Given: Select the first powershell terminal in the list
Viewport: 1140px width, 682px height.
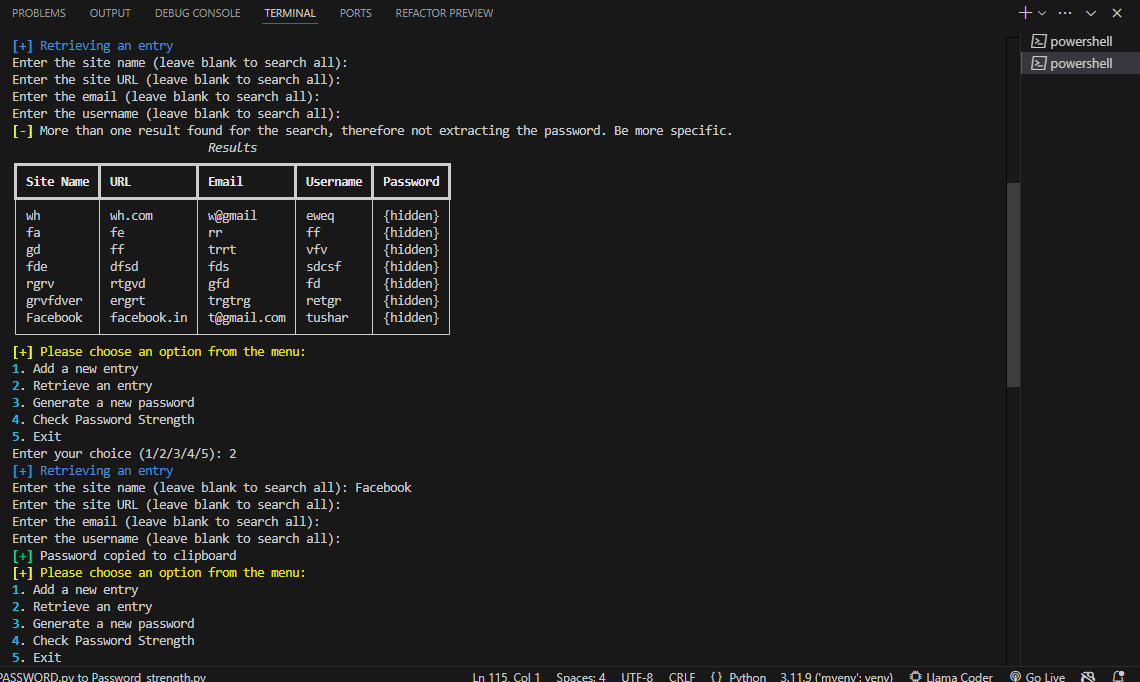Looking at the screenshot, I should 1080,41.
